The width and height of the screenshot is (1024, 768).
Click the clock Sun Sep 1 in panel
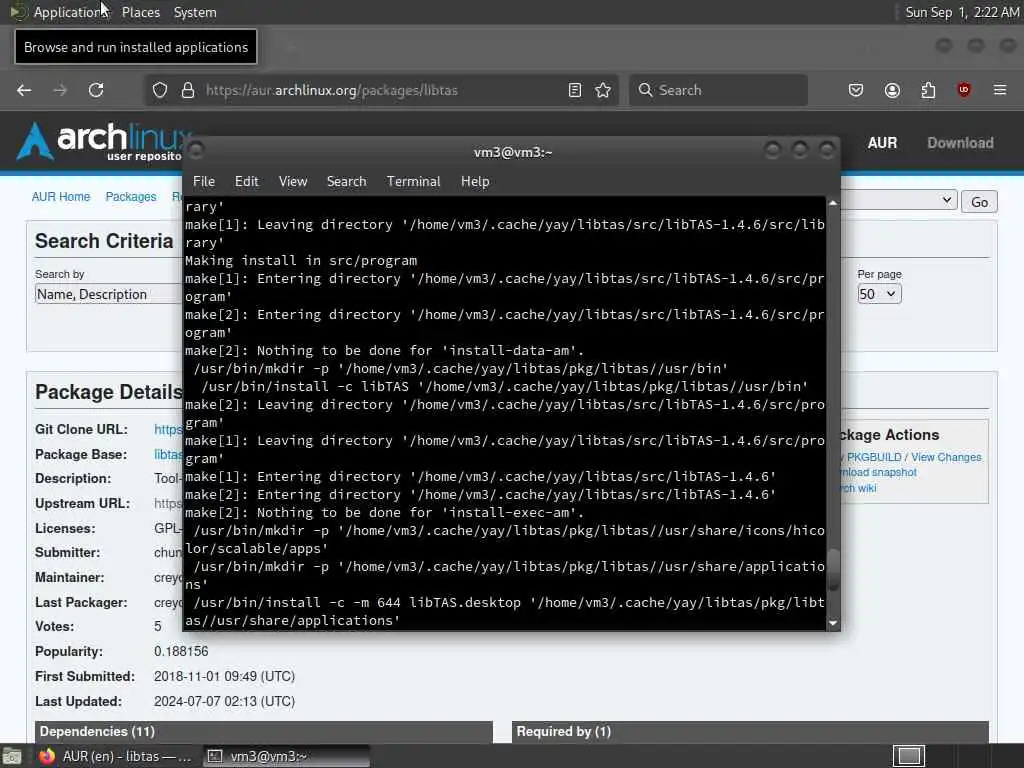[962, 12]
